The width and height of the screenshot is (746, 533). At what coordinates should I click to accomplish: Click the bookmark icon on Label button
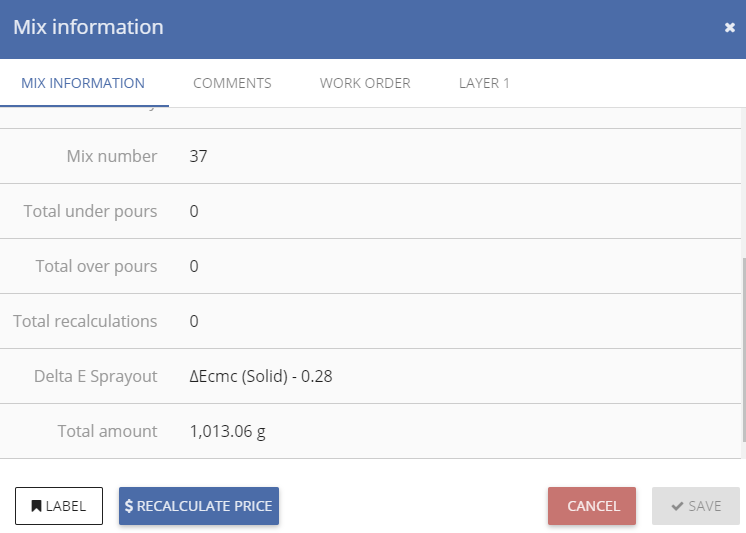tap(36, 506)
